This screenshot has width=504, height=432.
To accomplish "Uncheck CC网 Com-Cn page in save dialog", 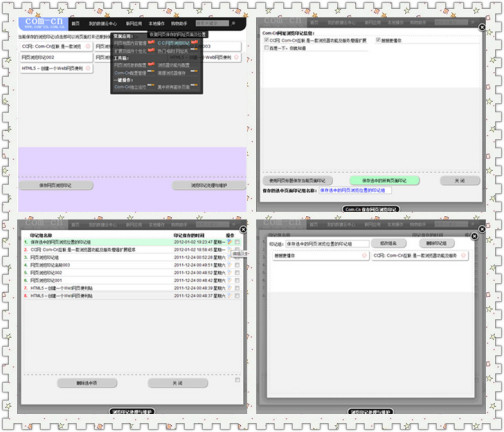I will point(266,40).
